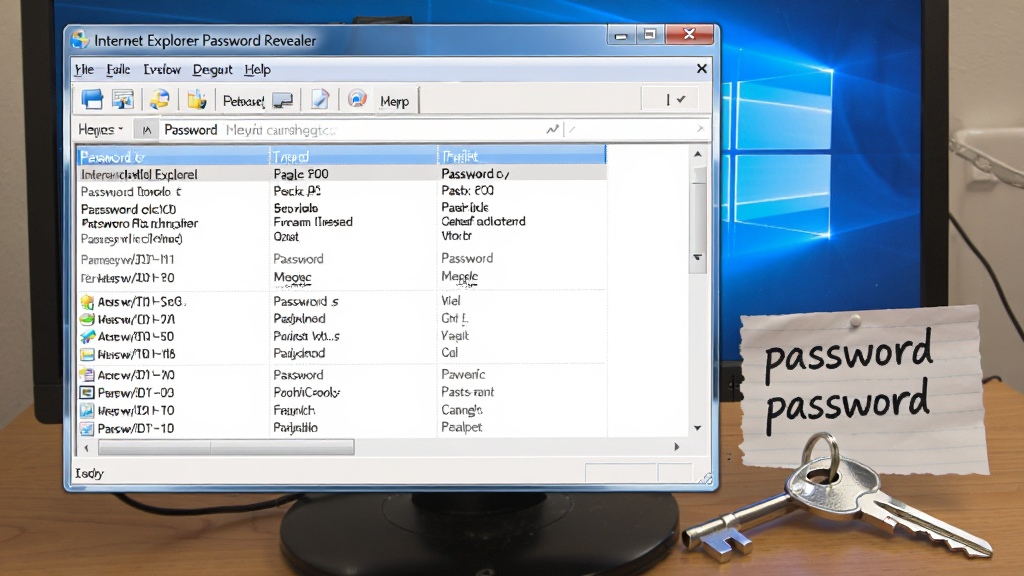This screenshot has height=576, width=1024.
Task: Click the picture icon of the row ending I-TO
Action: pos(87,411)
